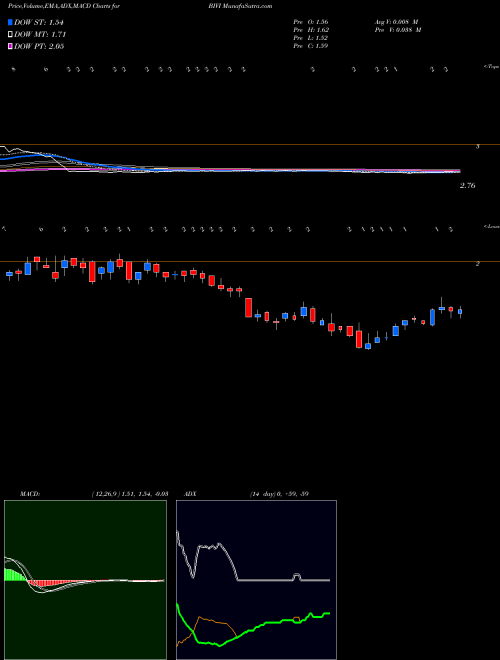Click the blue DOW ST legend swatch
The width and height of the screenshot is (500, 660).
click(x=10, y=23)
